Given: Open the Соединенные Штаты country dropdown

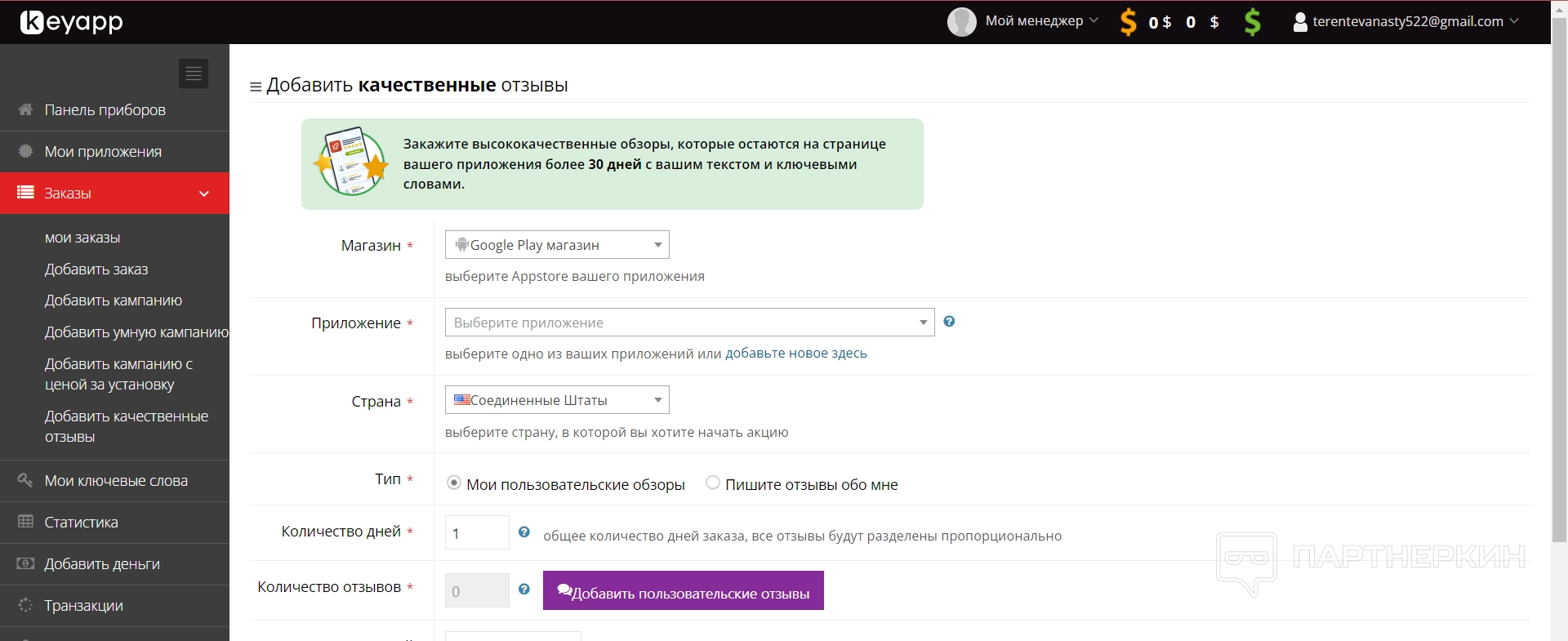Looking at the screenshot, I should (557, 400).
